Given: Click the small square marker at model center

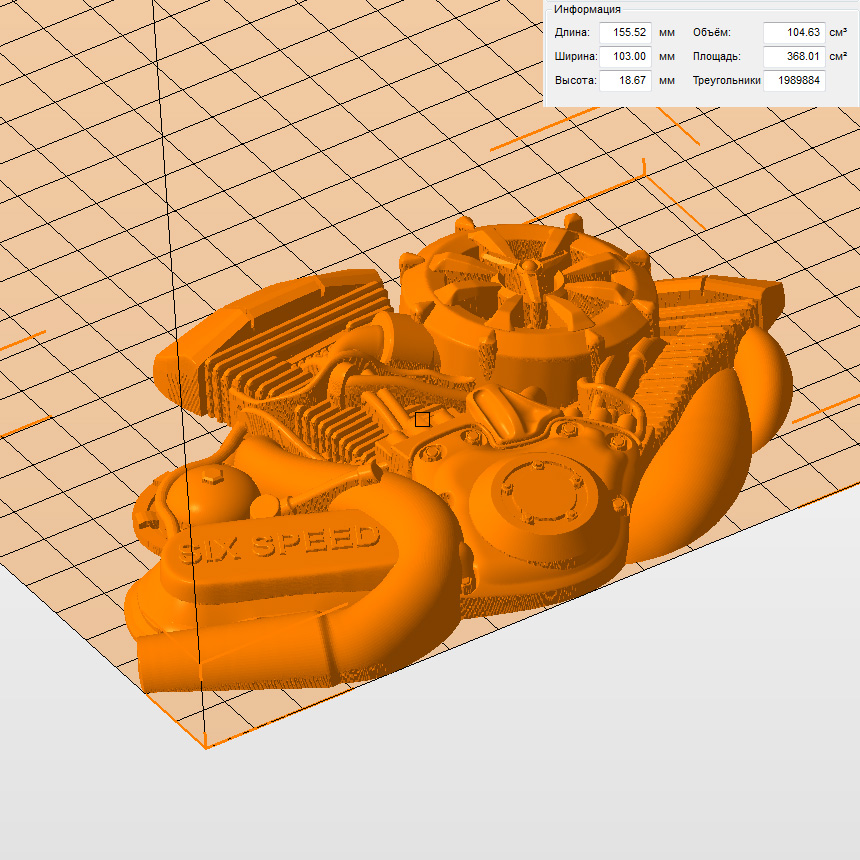Looking at the screenshot, I should coord(422,420).
